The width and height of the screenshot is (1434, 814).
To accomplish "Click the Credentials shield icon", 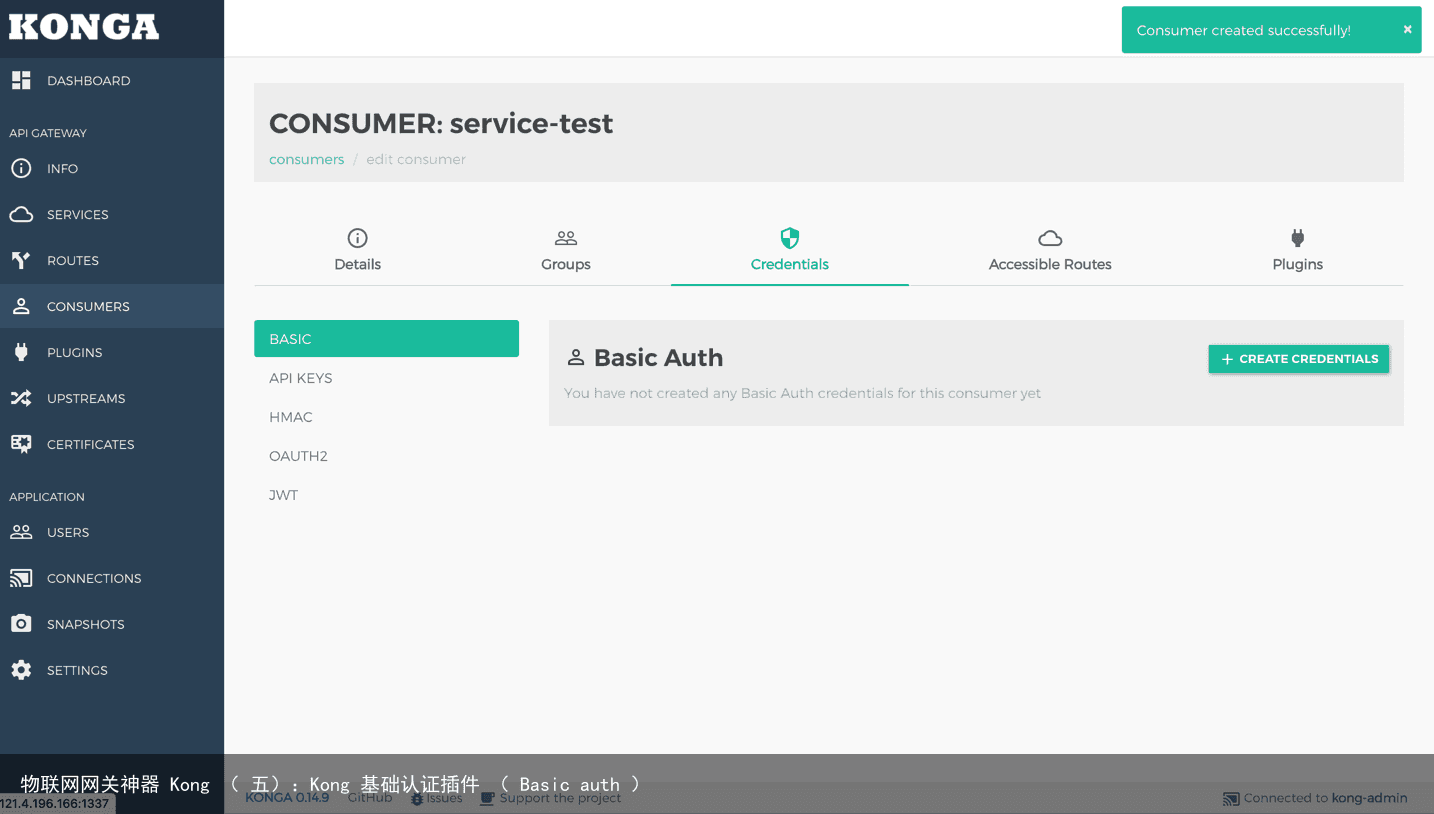I will (x=790, y=238).
